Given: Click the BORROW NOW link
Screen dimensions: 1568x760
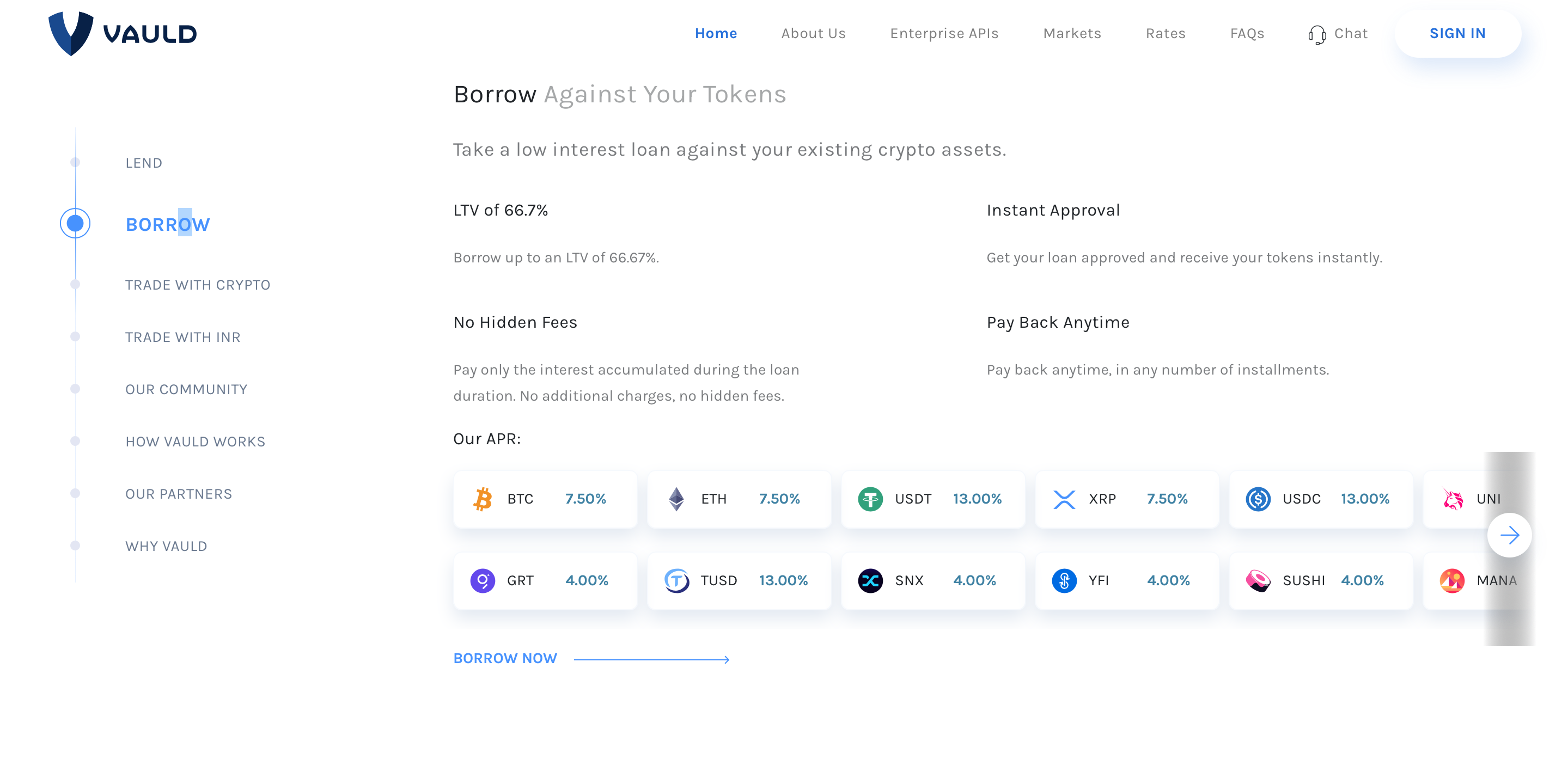Looking at the screenshot, I should pyautogui.click(x=505, y=658).
